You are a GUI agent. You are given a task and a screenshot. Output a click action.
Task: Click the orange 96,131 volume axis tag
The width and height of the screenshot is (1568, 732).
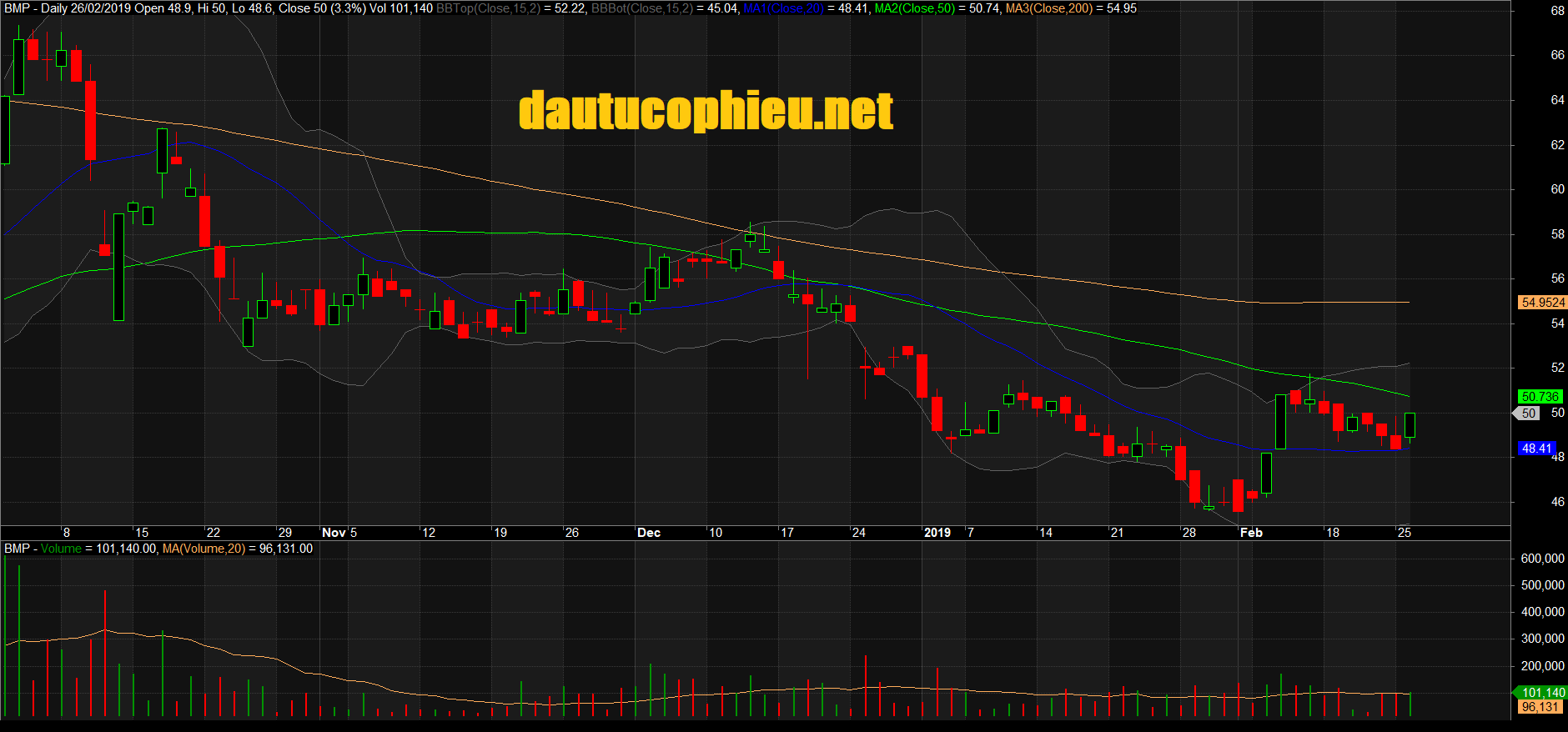coord(1540,707)
